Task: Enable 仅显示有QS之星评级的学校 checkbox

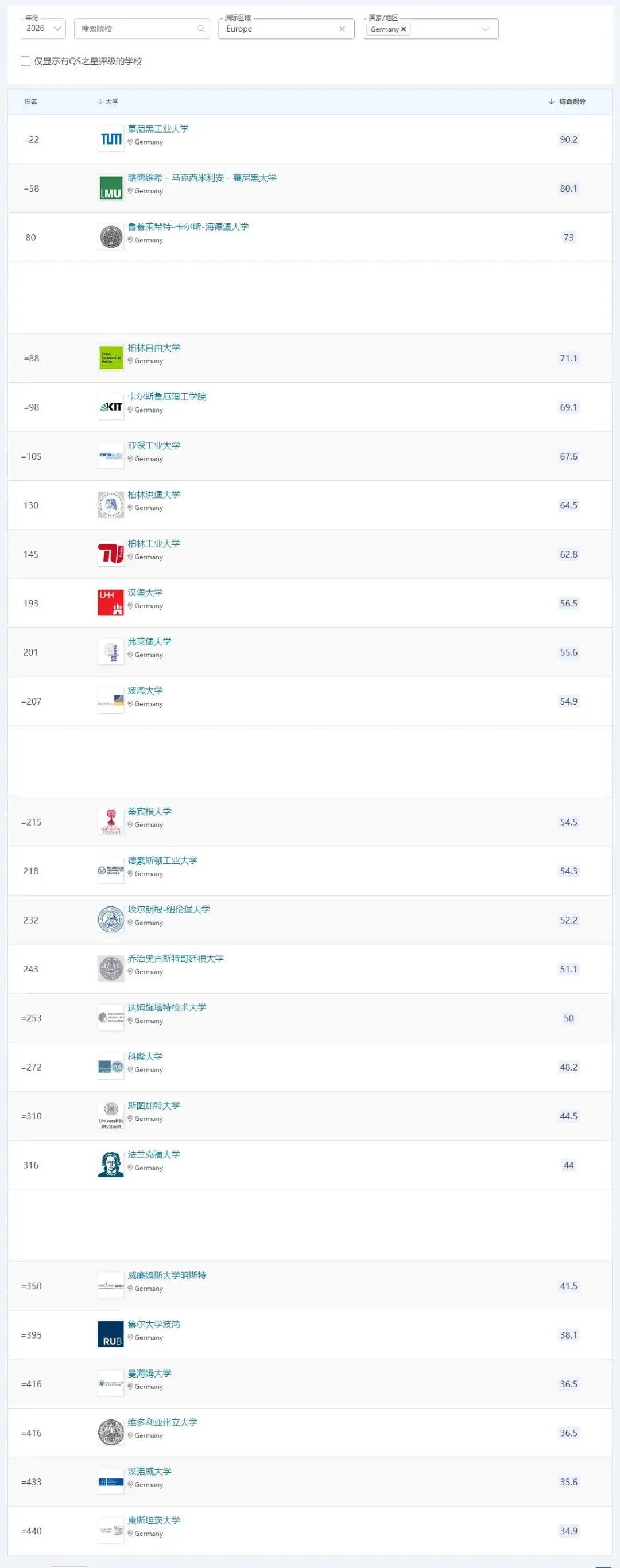Action: [x=26, y=61]
